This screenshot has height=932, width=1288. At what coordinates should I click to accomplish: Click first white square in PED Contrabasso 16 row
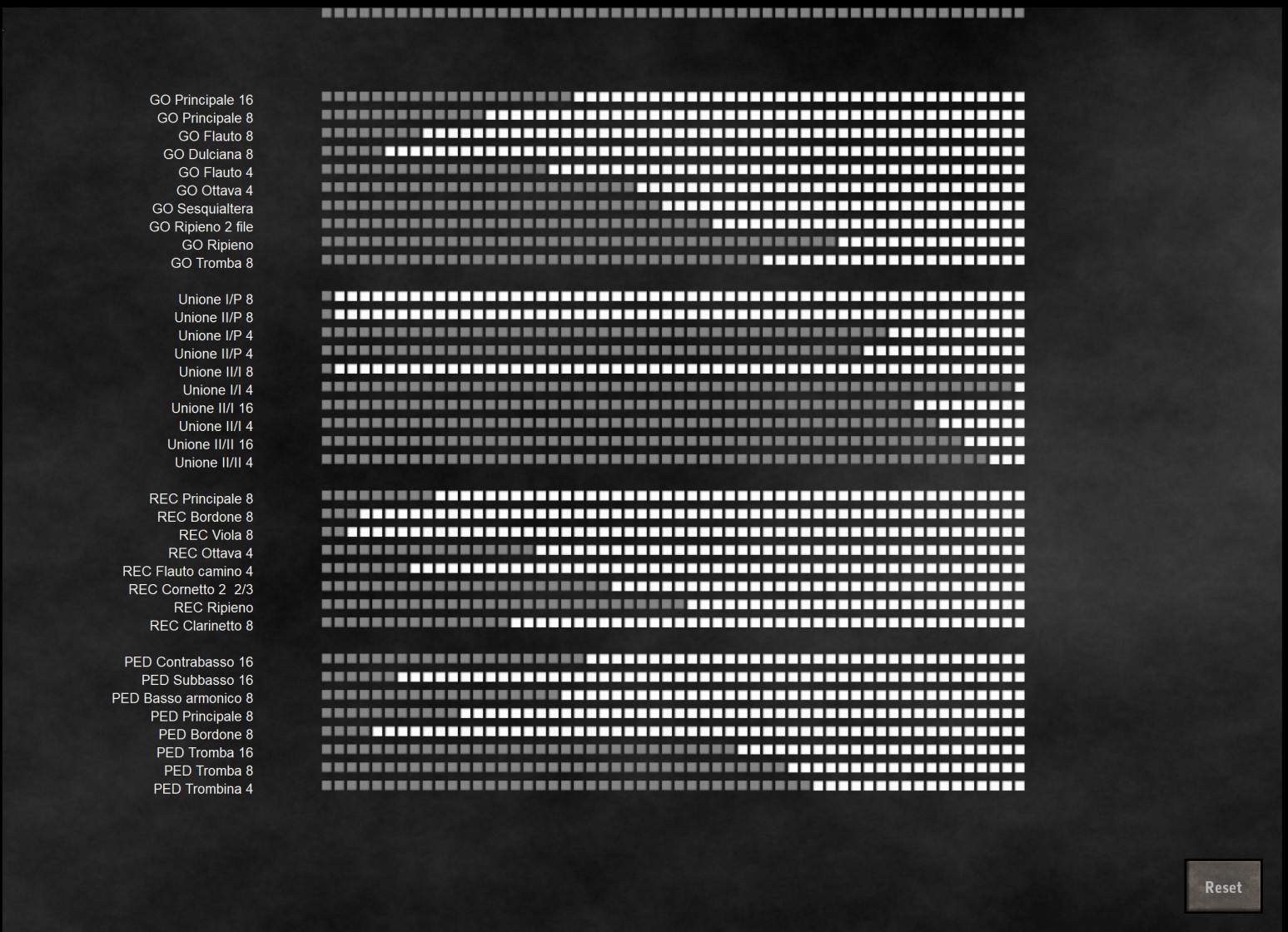pyautogui.click(x=591, y=659)
